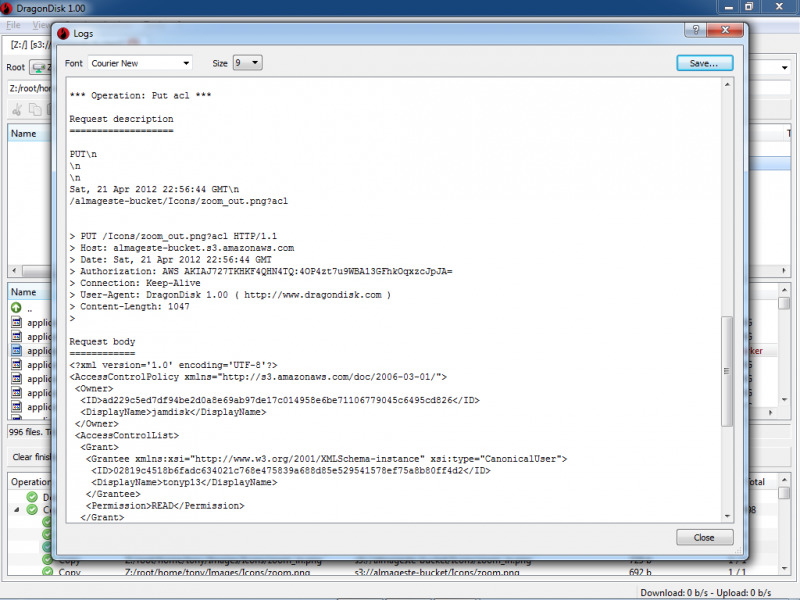Viewport: 800px width, 600px height.
Task: Click the DragonDisk app icon in main title bar
Action: (x=7, y=8)
